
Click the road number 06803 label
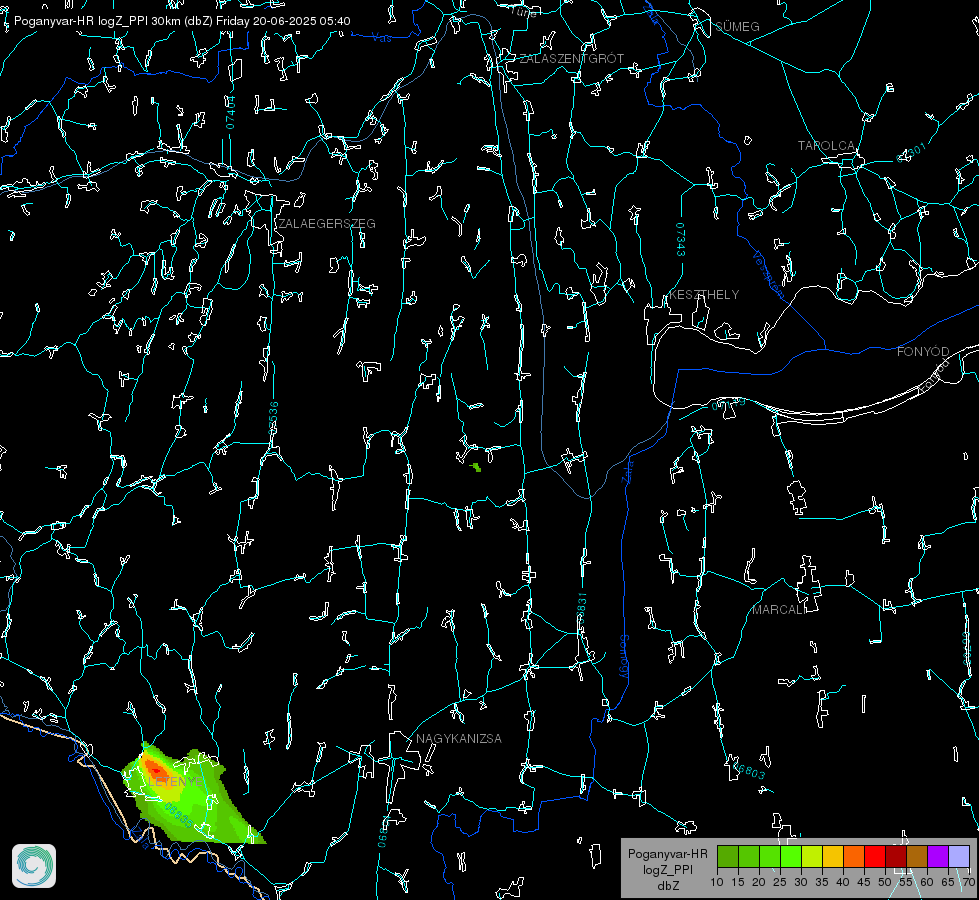point(749,772)
